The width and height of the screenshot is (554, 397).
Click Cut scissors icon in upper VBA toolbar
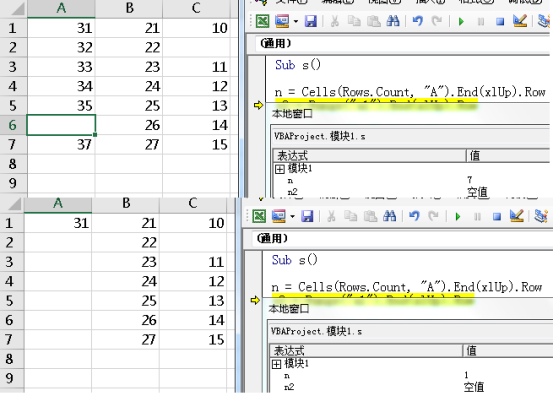[x=334, y=22]
